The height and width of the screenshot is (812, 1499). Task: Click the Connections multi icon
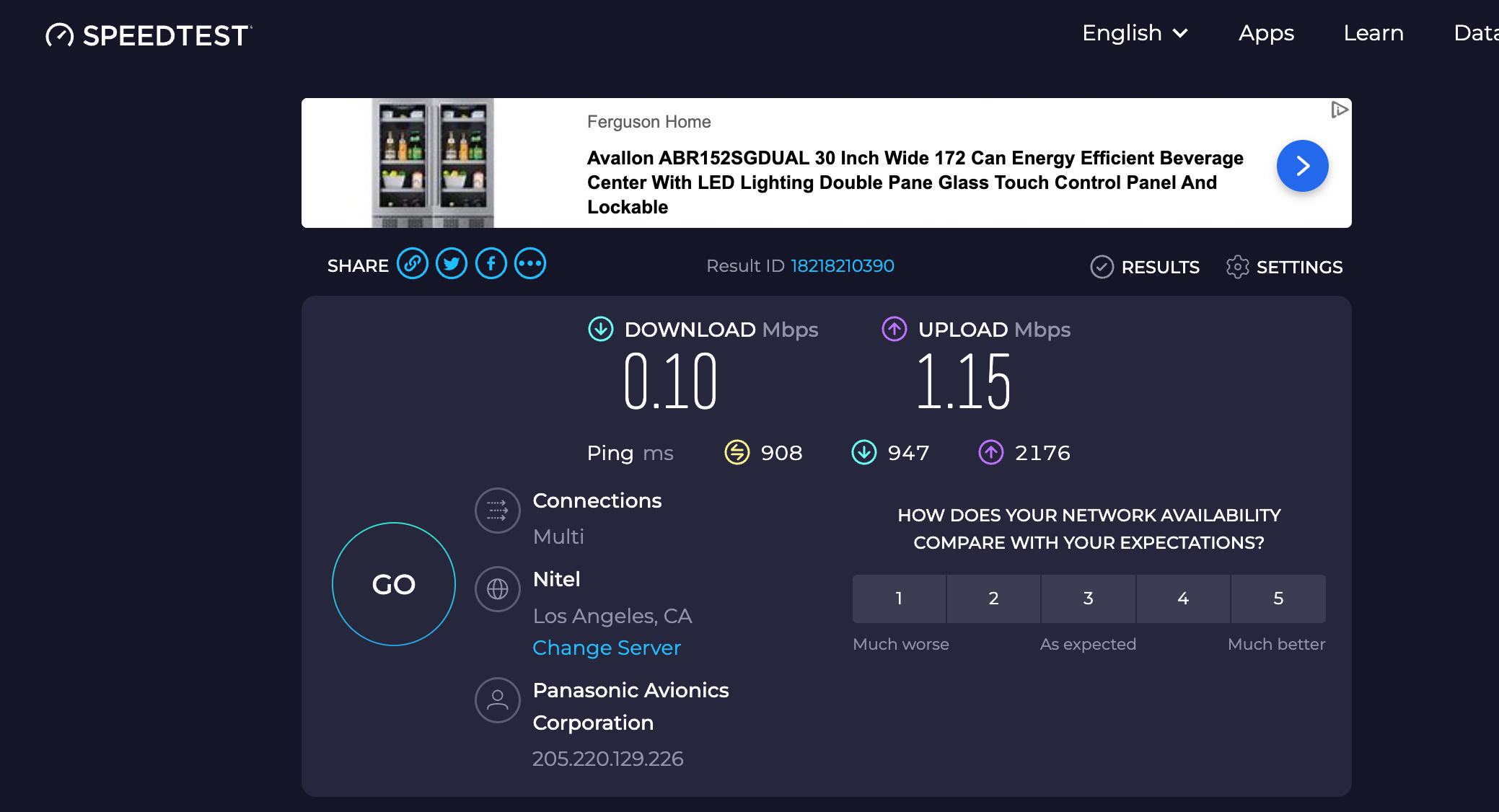click(x=497, y=511)
